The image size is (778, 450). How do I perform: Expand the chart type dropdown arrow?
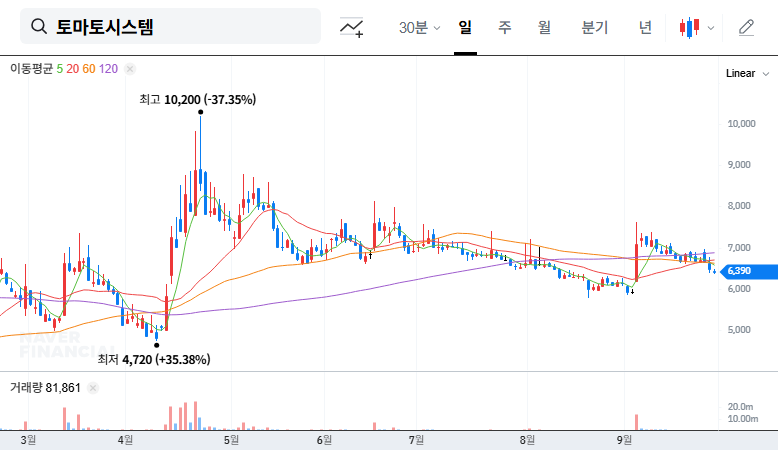[711, 28]
